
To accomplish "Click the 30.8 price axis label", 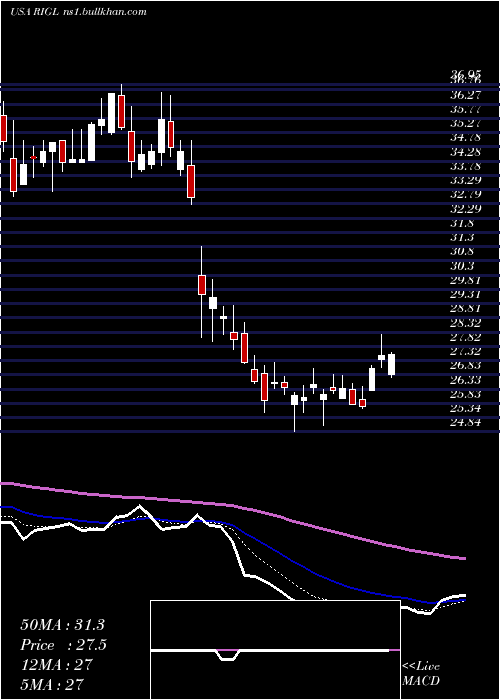I will pyautogui.click(x=462, y=252).
